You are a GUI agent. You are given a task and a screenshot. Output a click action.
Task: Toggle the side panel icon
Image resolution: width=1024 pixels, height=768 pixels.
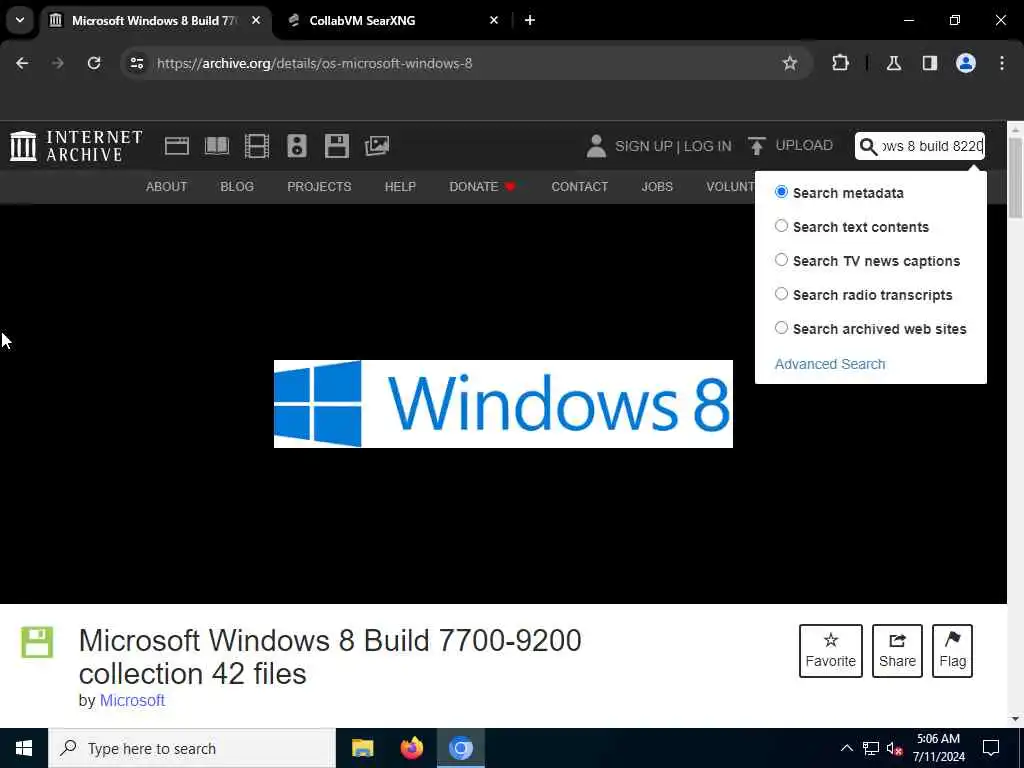coord(930,63)
